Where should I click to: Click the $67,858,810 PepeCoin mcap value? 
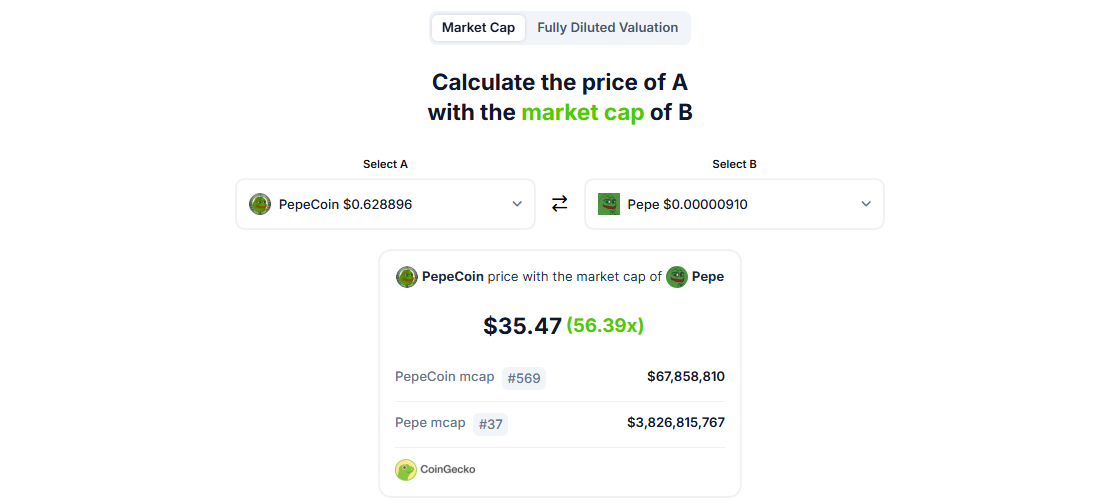click(686, 377)
